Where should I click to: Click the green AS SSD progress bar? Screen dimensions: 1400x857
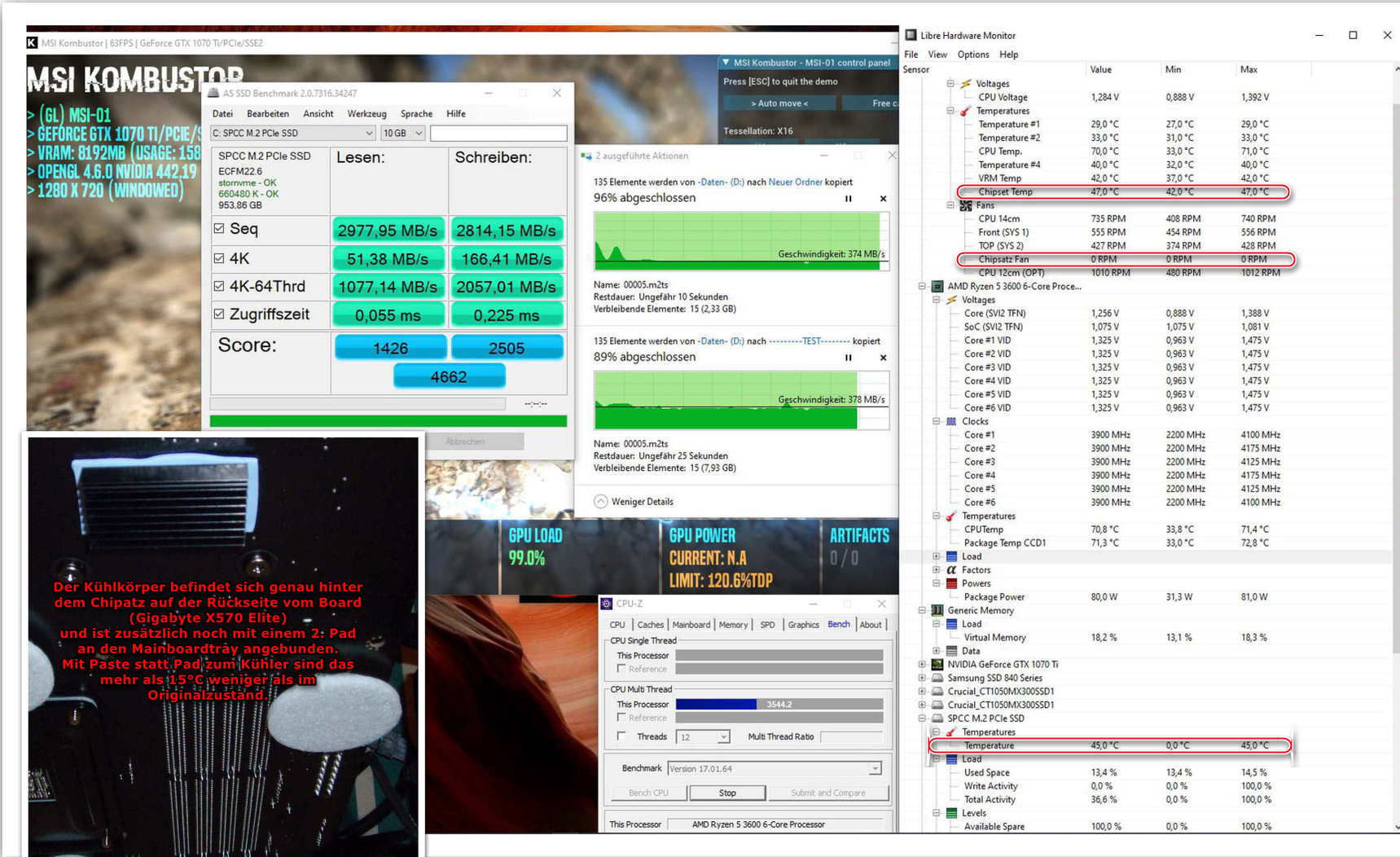pyautogui.click(x=388, y=421)
